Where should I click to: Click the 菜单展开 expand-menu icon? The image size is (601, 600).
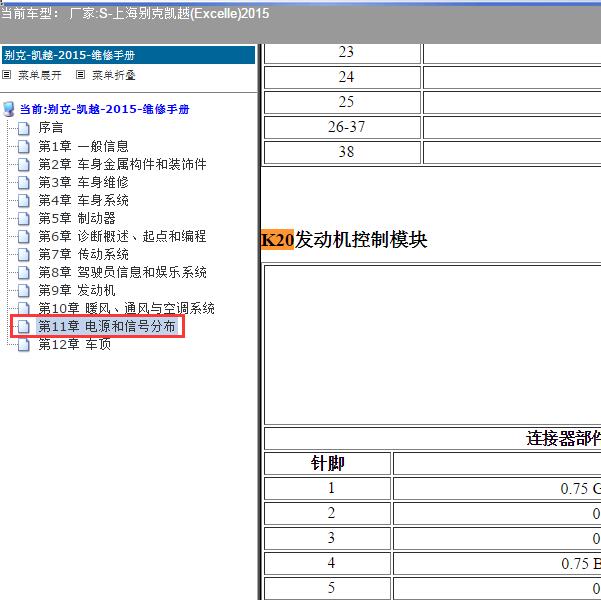(x=7, y=75)
